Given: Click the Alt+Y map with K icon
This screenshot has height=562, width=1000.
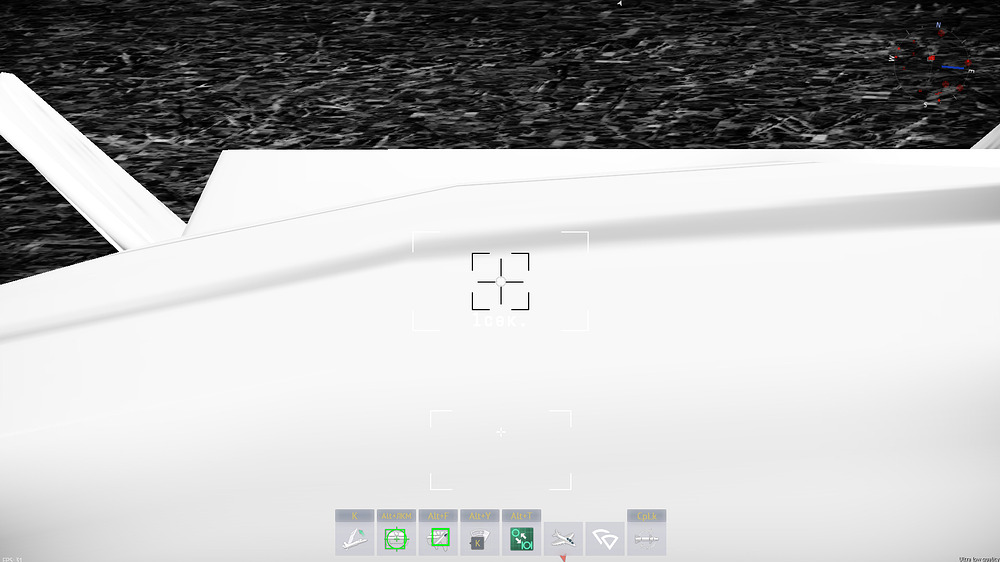Looking at the screenshot, I should 480,538.
